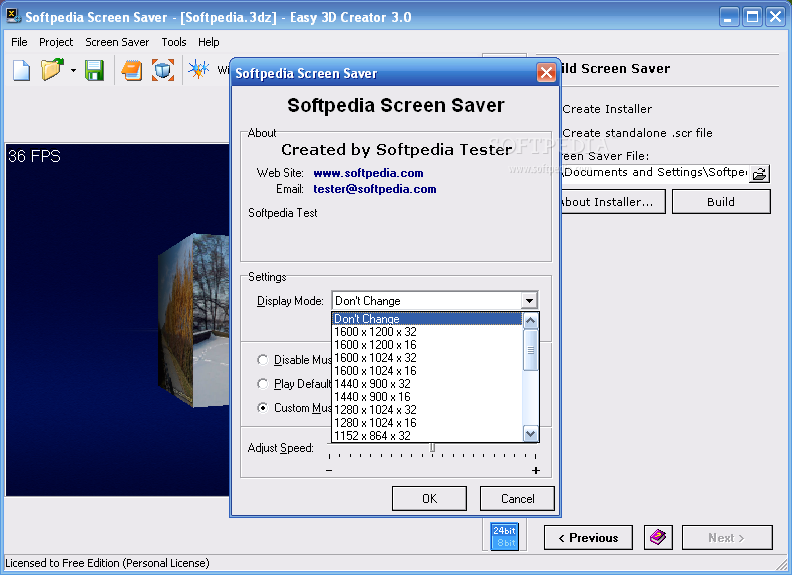Viewport: 792px width, 575px height.
Task: Open the File menu
Action: coord(19,42)
